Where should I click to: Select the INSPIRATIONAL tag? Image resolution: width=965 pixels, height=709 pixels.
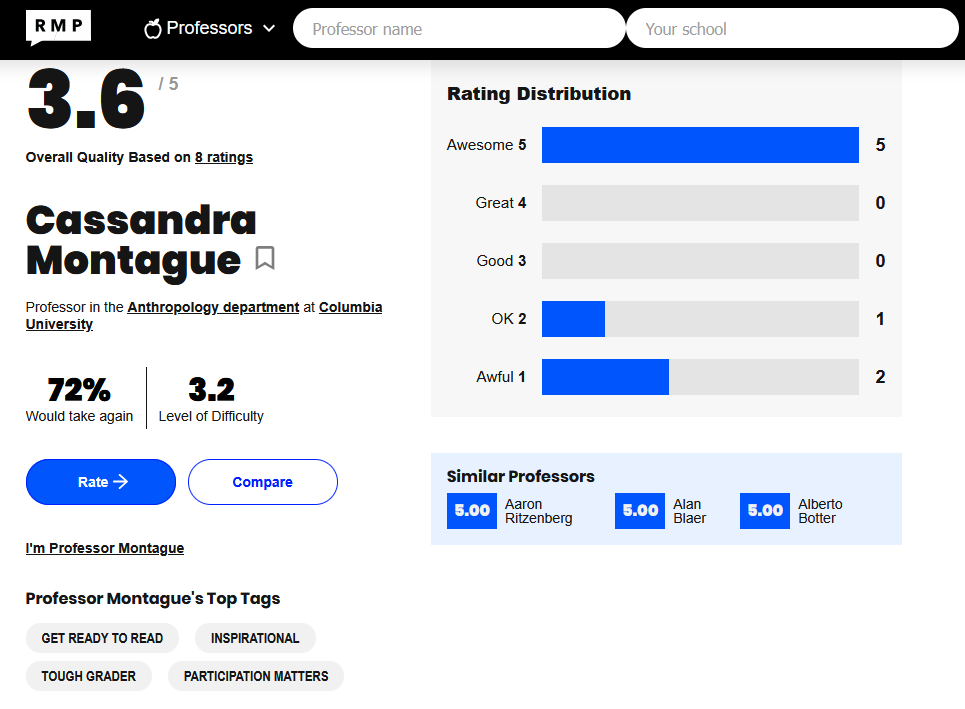point(255,638)
